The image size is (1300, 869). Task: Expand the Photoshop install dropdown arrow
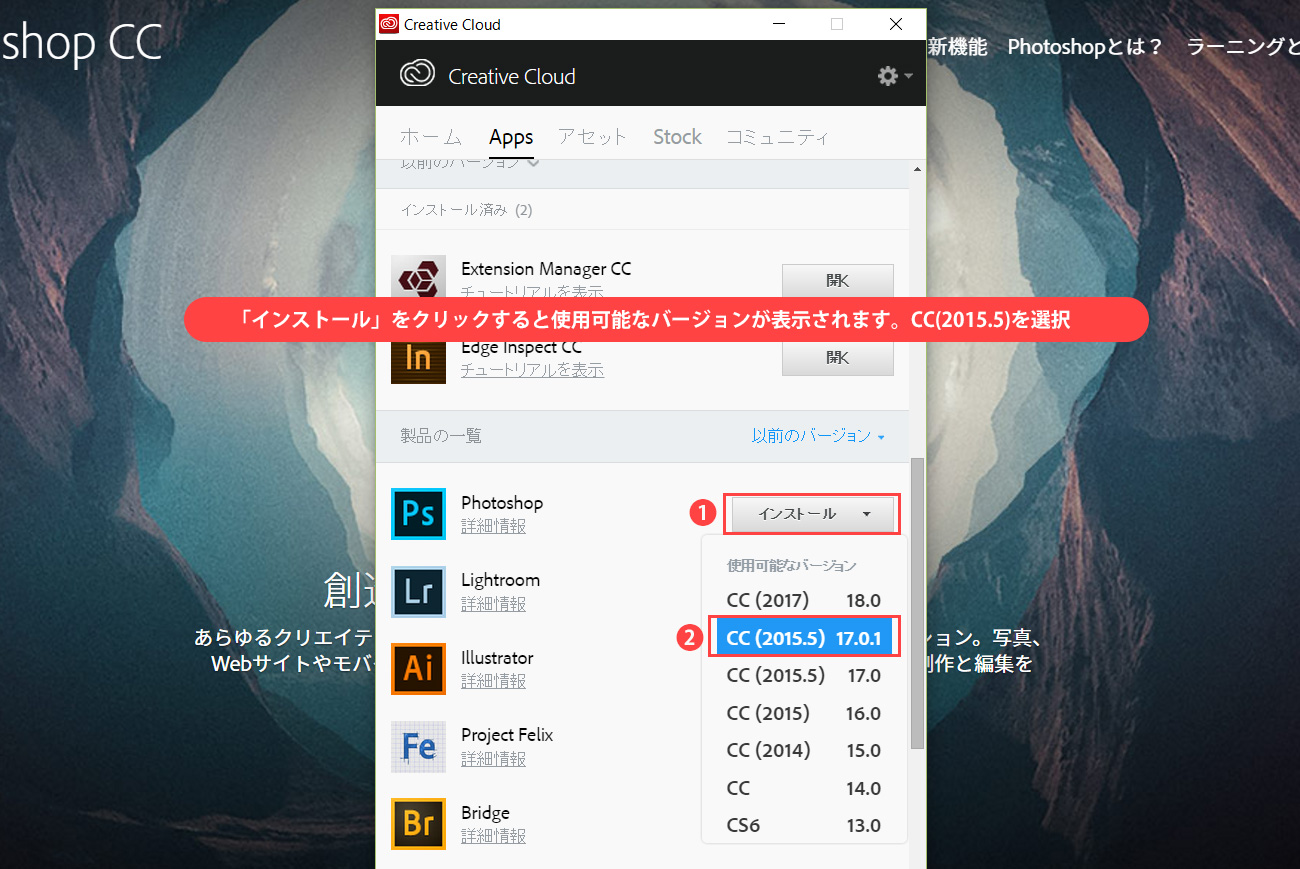(x=866, y=514)
